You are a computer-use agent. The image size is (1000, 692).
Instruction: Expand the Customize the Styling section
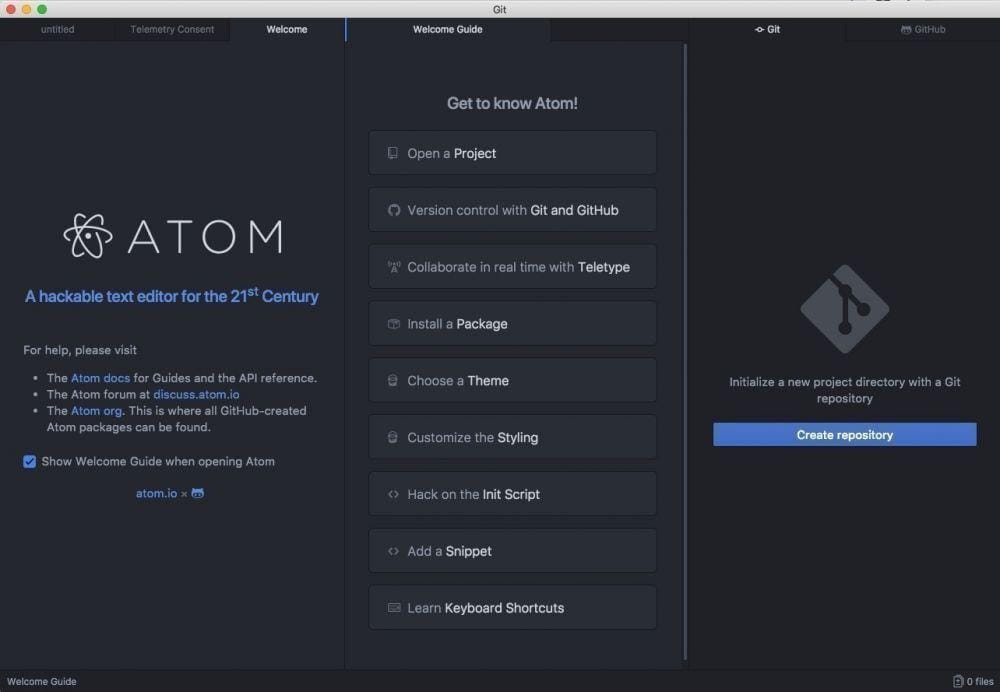(x=512, y=437)
